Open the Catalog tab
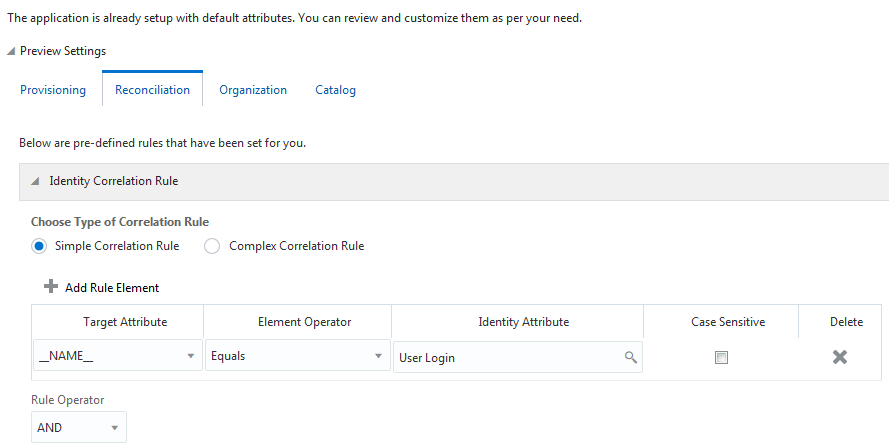This screenshot has height=448, width=889. coord(335,90)
